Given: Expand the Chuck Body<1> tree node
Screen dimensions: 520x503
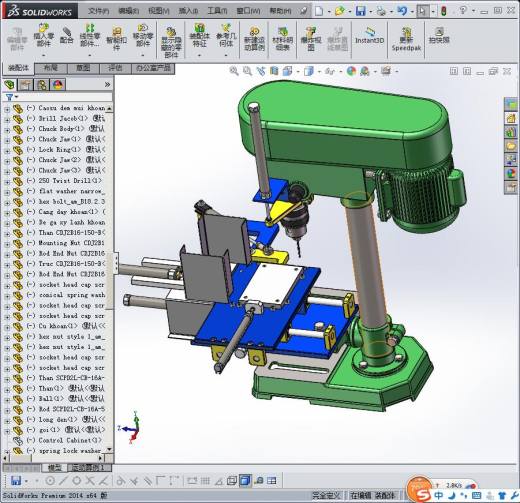Looking at the screenshot, I should coord(7,129).
